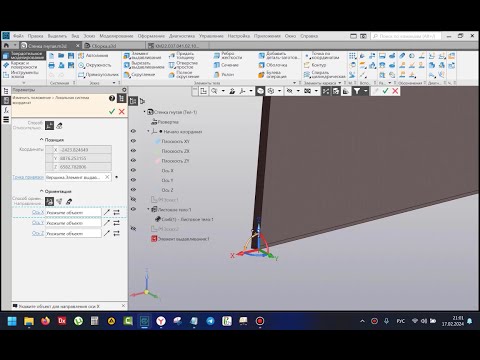Image resolution: width=480 pixels, height=360 pixels.
Task: Click the Ось X link label
Action: (x=38, y=212)
